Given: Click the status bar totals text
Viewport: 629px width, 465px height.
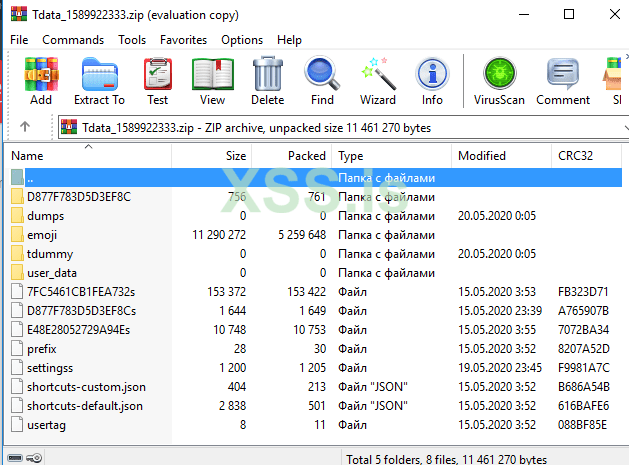Looking at the screenshot, I should (446, 459).
